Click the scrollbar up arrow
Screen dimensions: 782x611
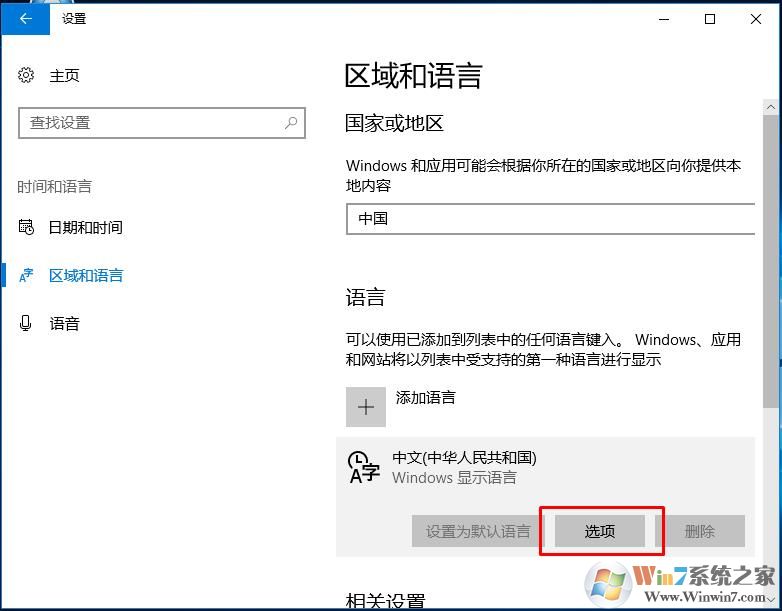pyautogui.click(x=771, y=107)
